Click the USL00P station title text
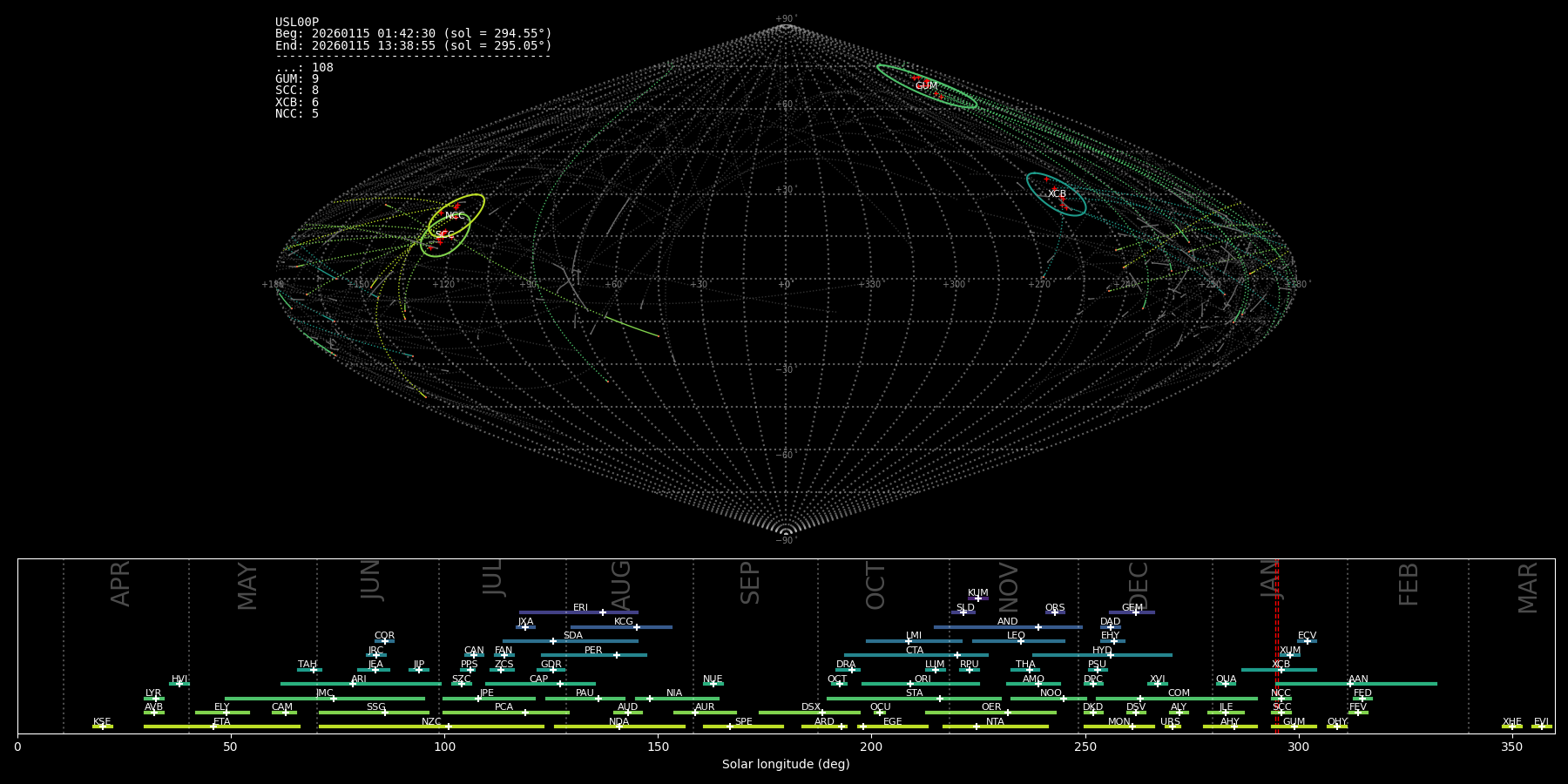The height and width of the screenshot is (784, 1568). 297,23
